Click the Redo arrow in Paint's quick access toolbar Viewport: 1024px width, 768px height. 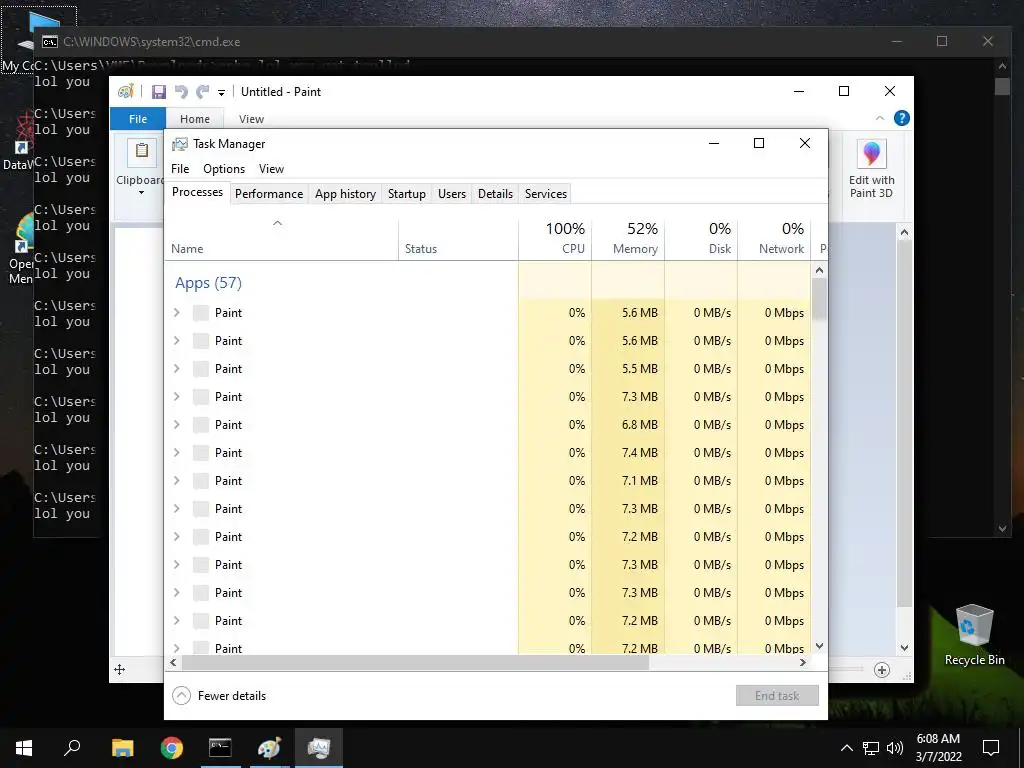click(x=203, y=92)
